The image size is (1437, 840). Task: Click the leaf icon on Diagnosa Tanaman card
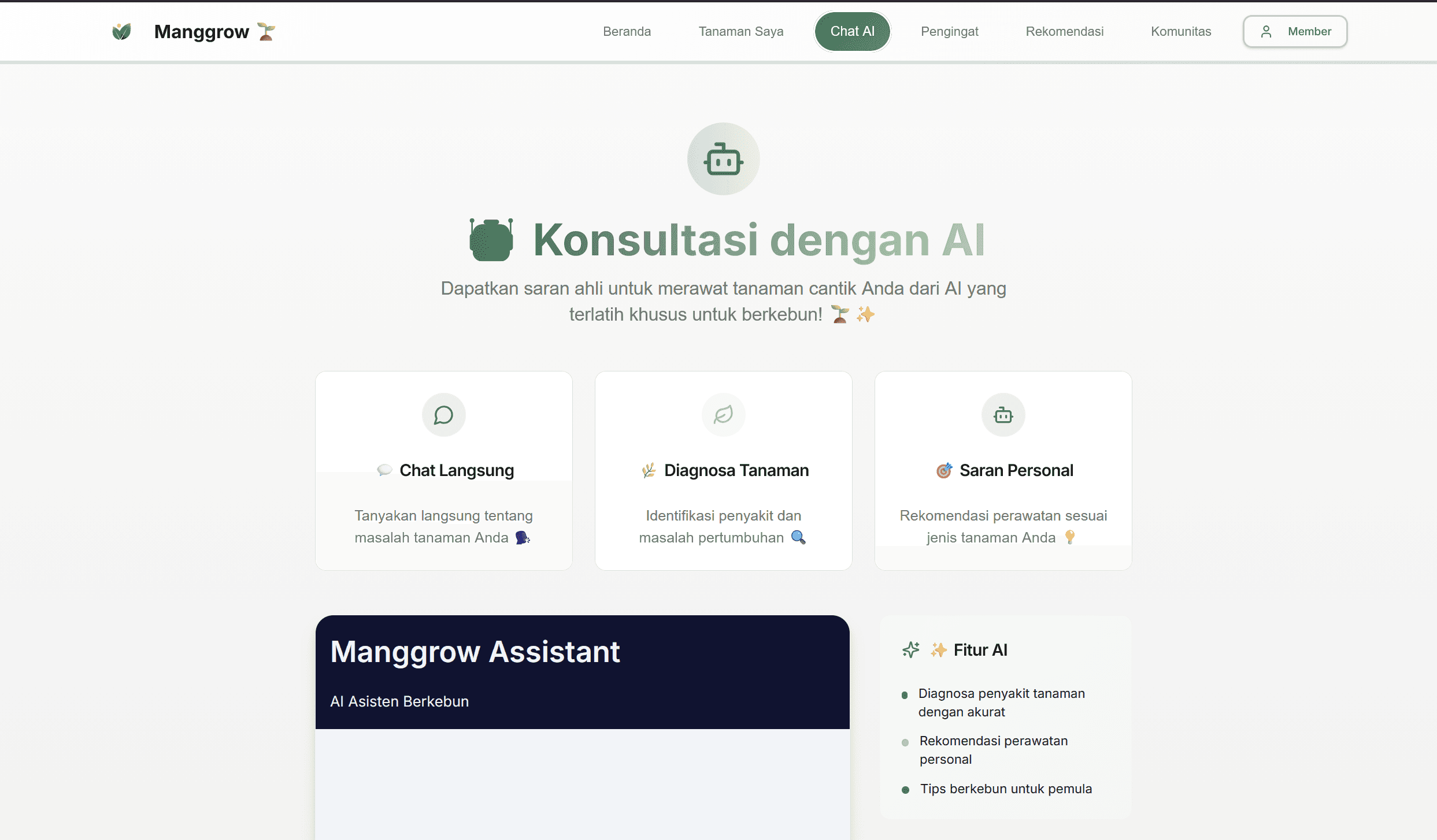[723, 414]
